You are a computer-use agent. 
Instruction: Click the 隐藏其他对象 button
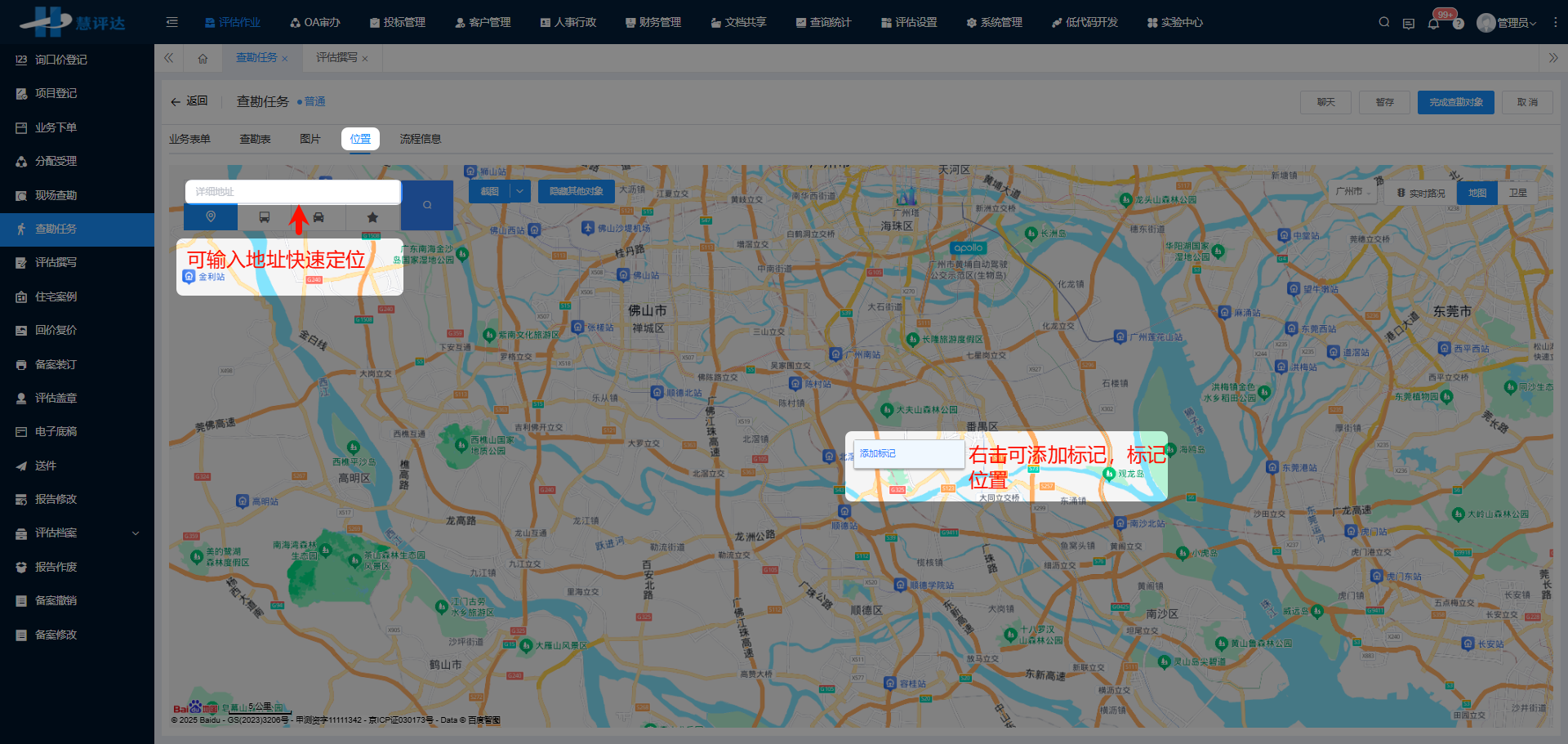pos(576,191)
